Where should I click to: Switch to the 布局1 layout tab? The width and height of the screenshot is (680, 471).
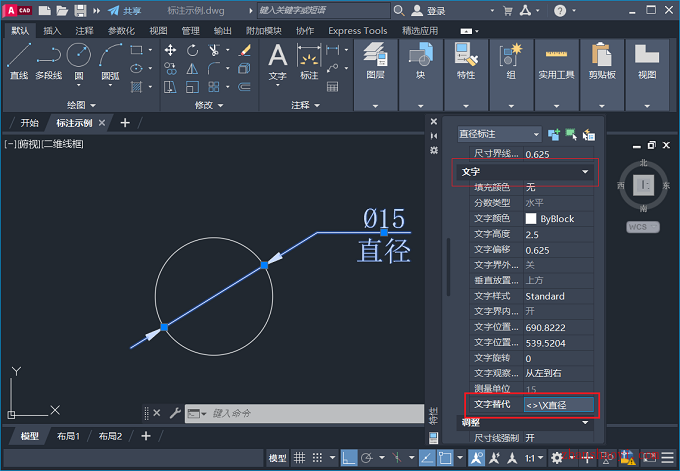click(68, 436)
